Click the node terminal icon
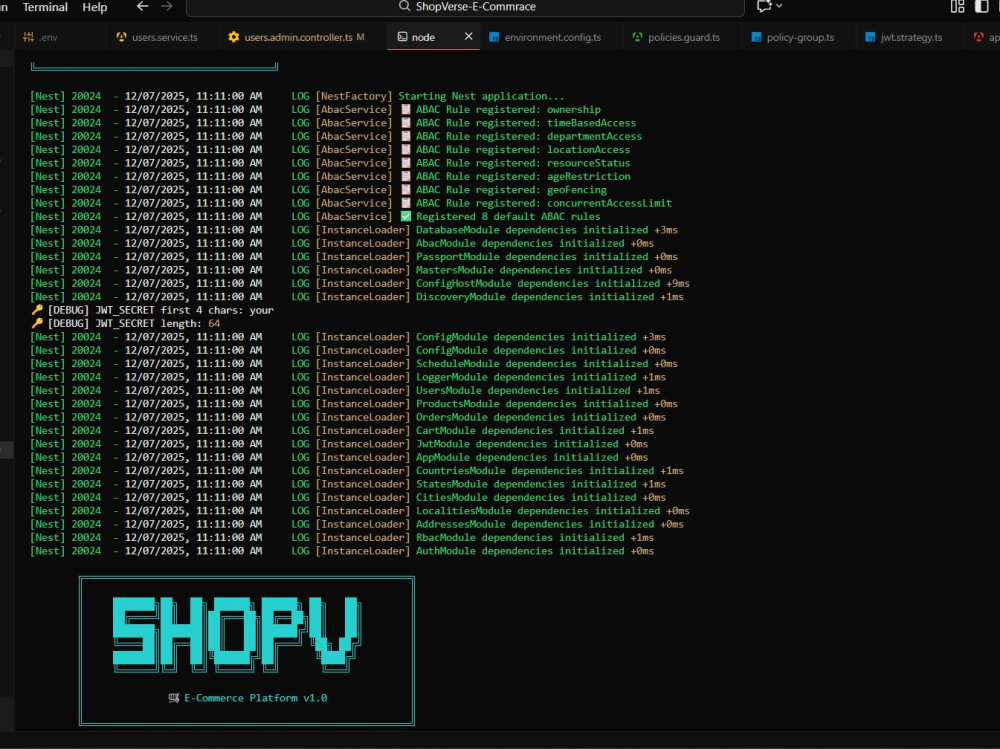This screenshot has height=749, width=1000. [402, 37]
